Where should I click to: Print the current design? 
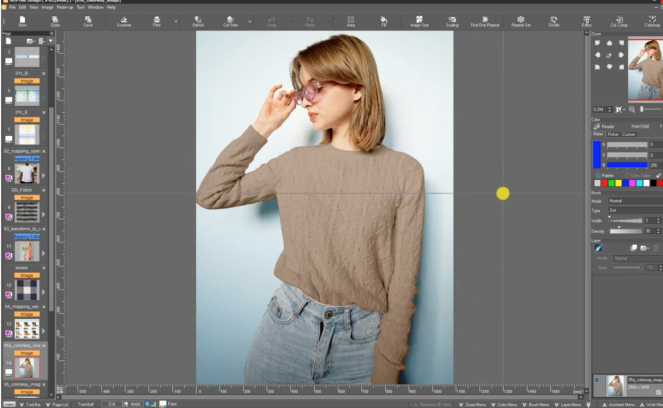click(x=156, y=22)
